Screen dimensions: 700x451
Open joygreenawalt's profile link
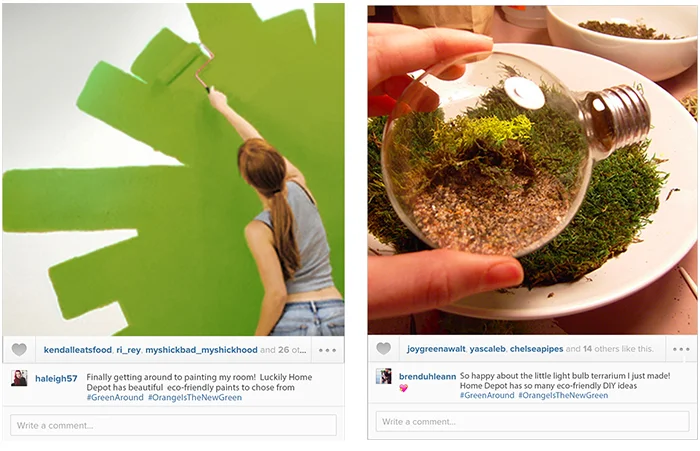436,349
